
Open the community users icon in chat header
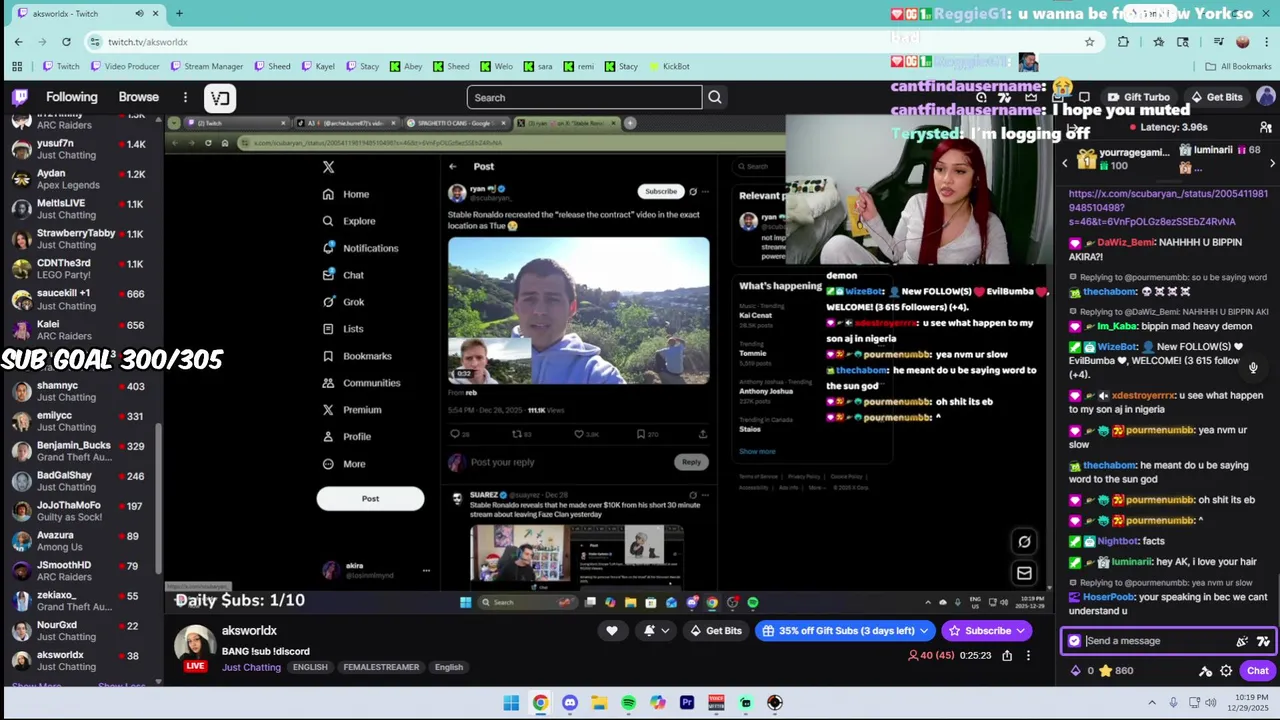point(1266,127)
